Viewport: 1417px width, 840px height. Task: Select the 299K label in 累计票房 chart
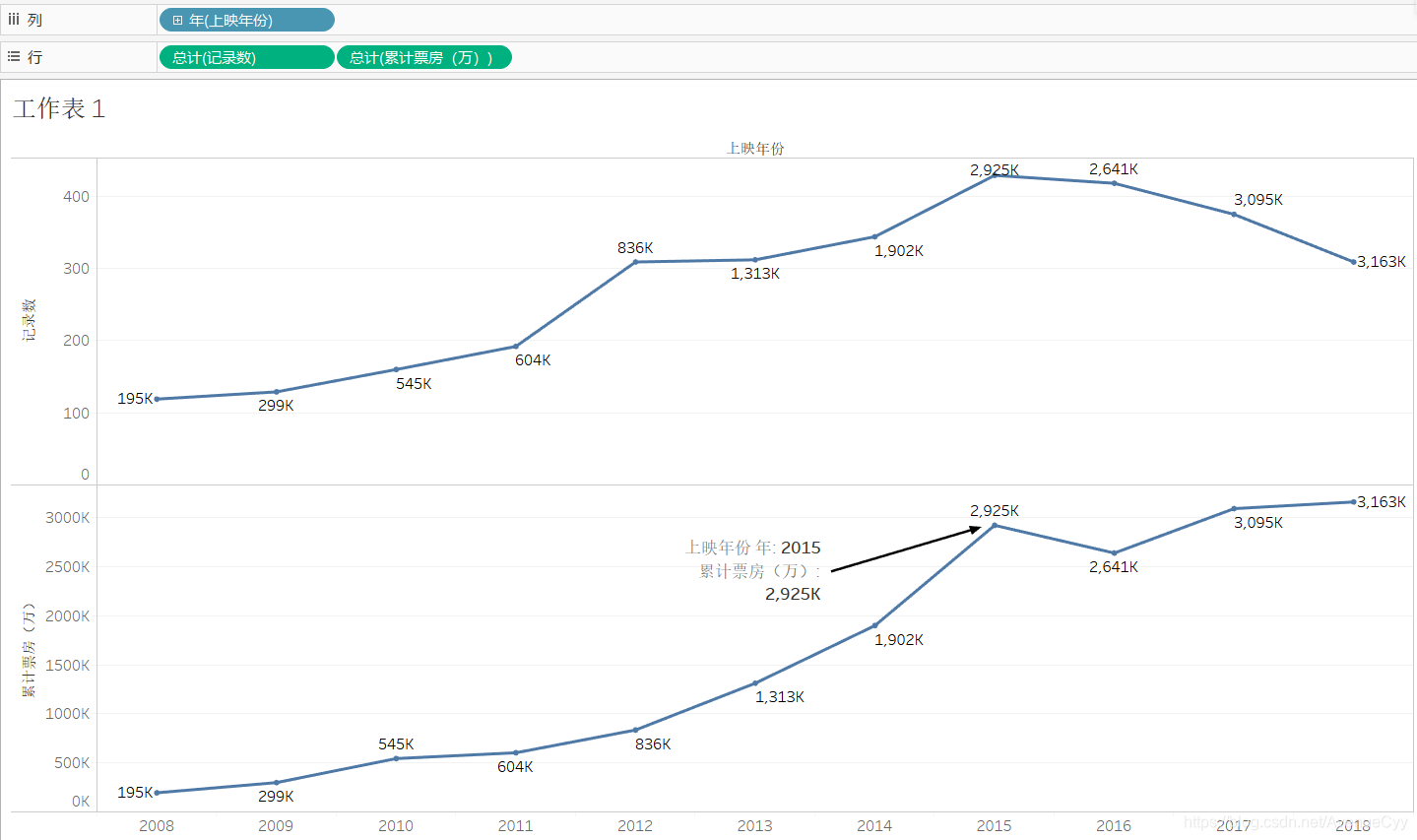[x=276, y=797]
